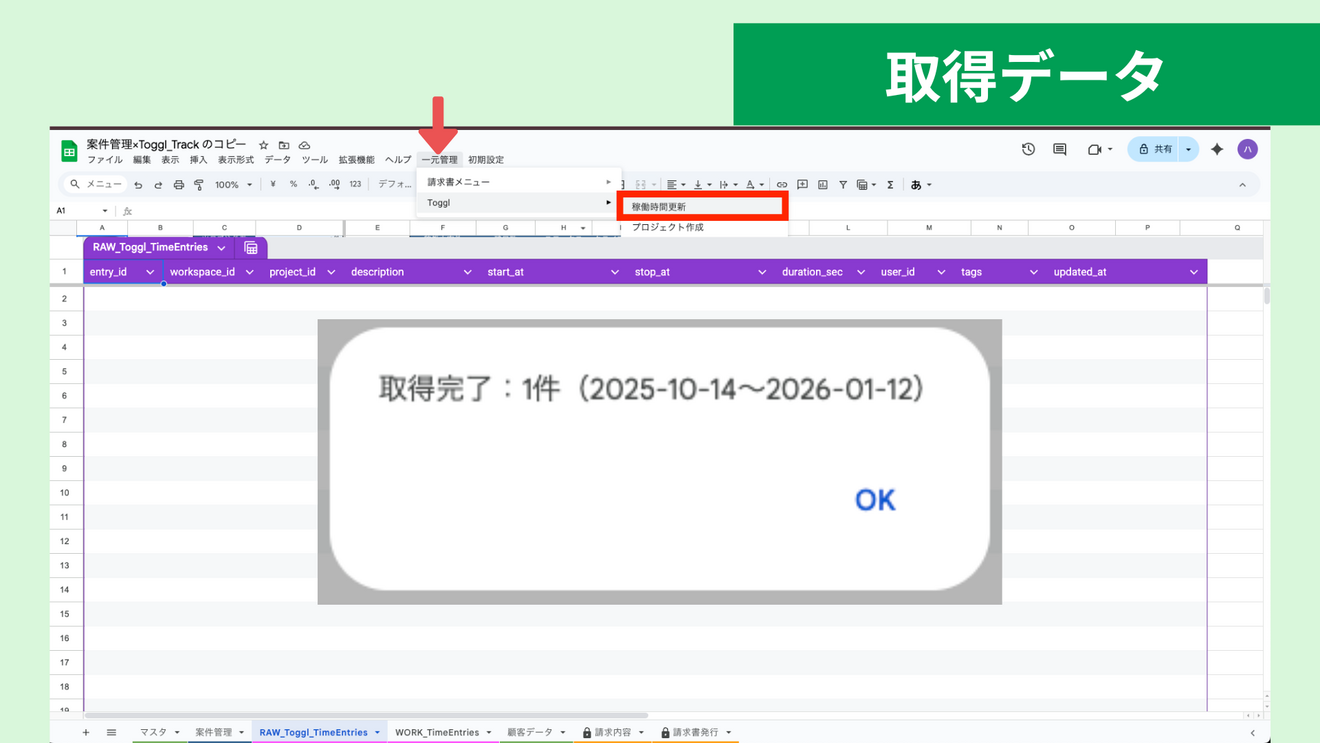The width and height of the screenshot is (1320, 743).
Task: Open vertical align dropdown
Action: click(702, 185)
